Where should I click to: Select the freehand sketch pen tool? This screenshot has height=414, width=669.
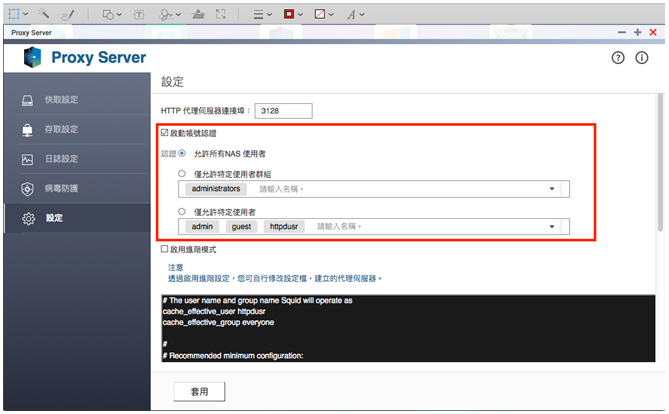tap(67, 14)
